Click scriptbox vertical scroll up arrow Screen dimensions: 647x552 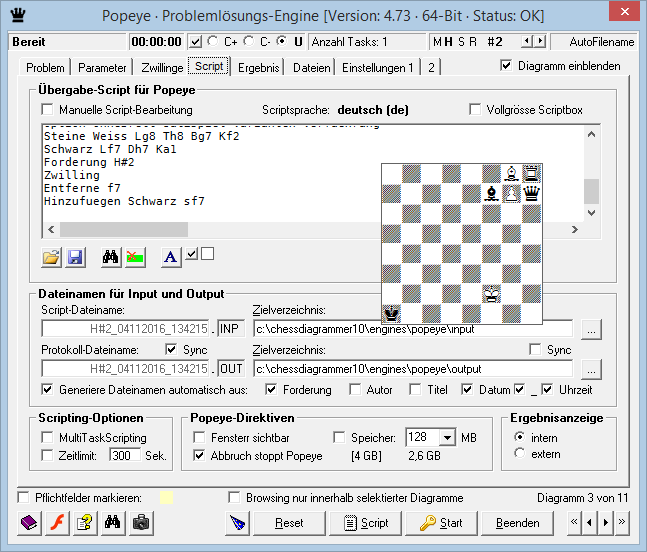tap(591, 134)
